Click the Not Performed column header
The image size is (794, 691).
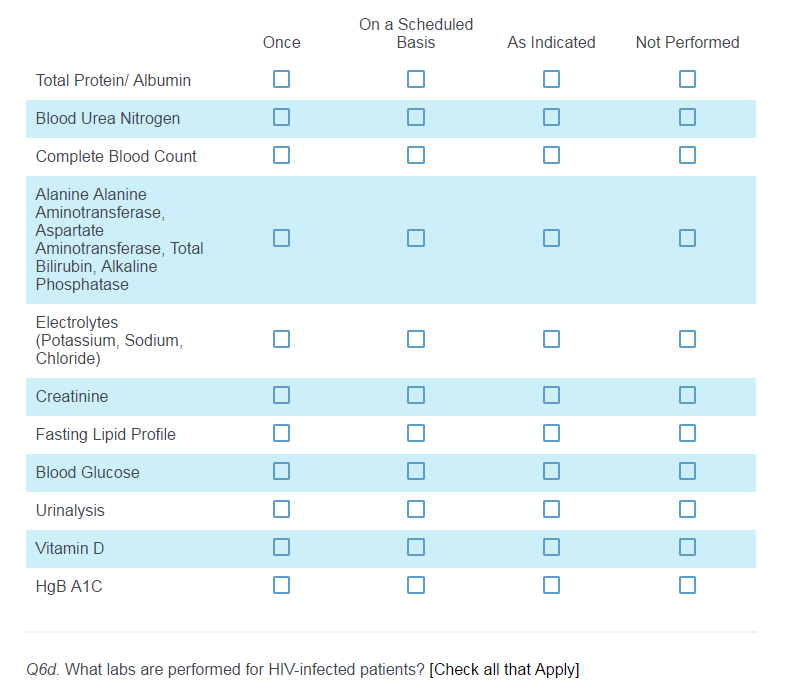(687, 42)
